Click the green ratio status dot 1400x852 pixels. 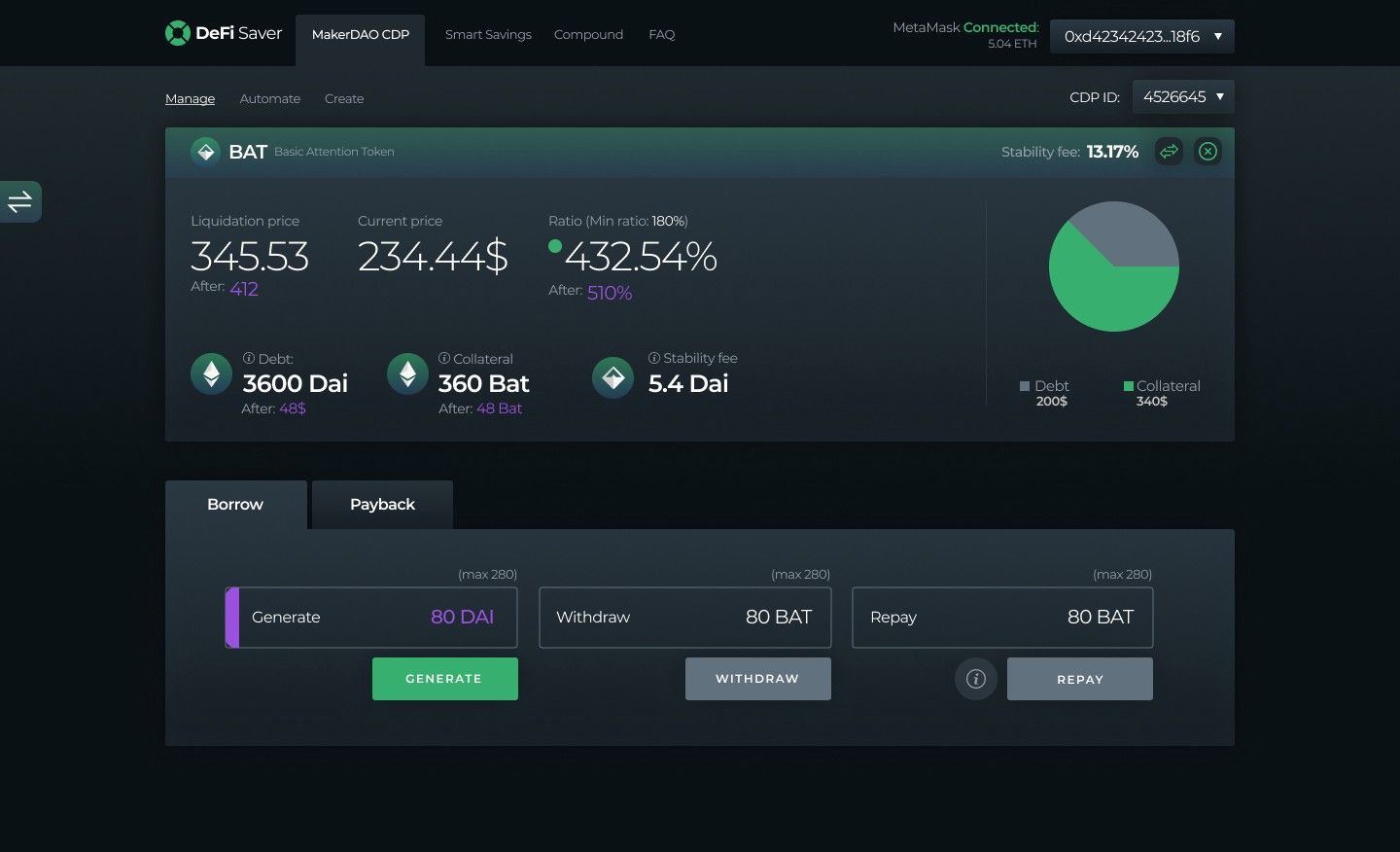[x=555, y=246]
